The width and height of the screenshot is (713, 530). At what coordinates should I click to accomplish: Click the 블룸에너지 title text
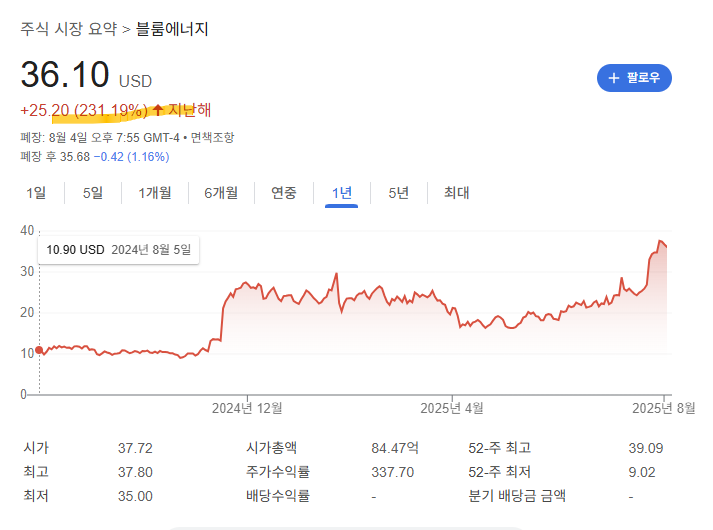point(172,29)
